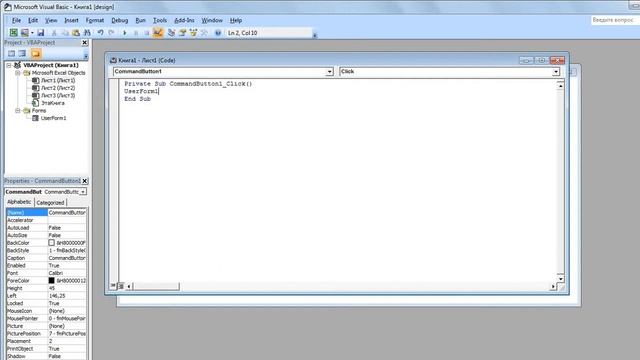Screen dimensions: 640x360
Task: Click the Object Browser toolbar icon
Action: point(193,33)
